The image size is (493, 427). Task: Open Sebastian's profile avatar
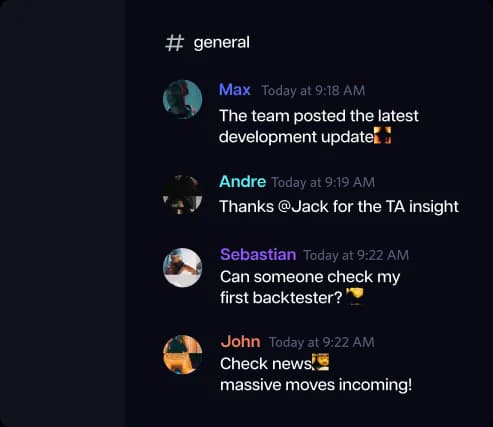[x=182, y=268]
